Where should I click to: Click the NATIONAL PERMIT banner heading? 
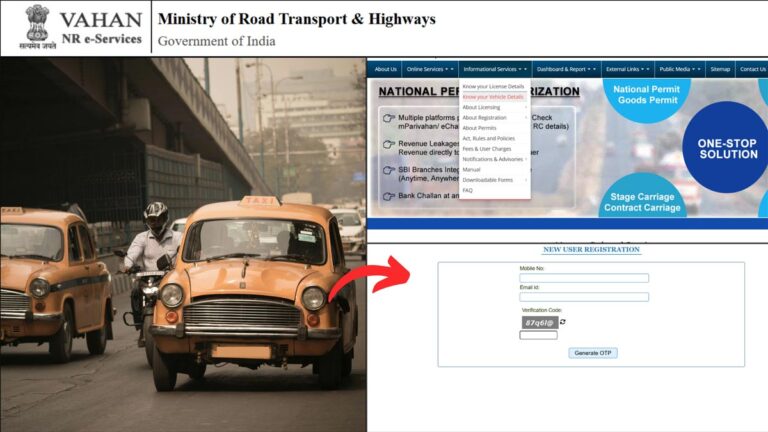[x=479, y=92]
